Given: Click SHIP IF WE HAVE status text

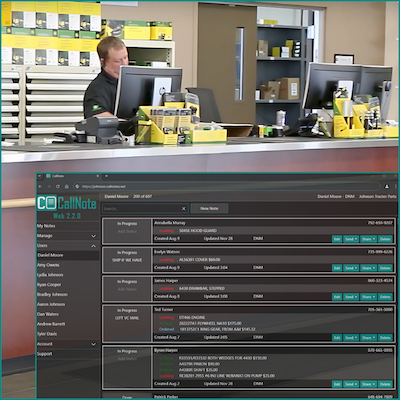Looking at the screenshot, I should 127,260.
